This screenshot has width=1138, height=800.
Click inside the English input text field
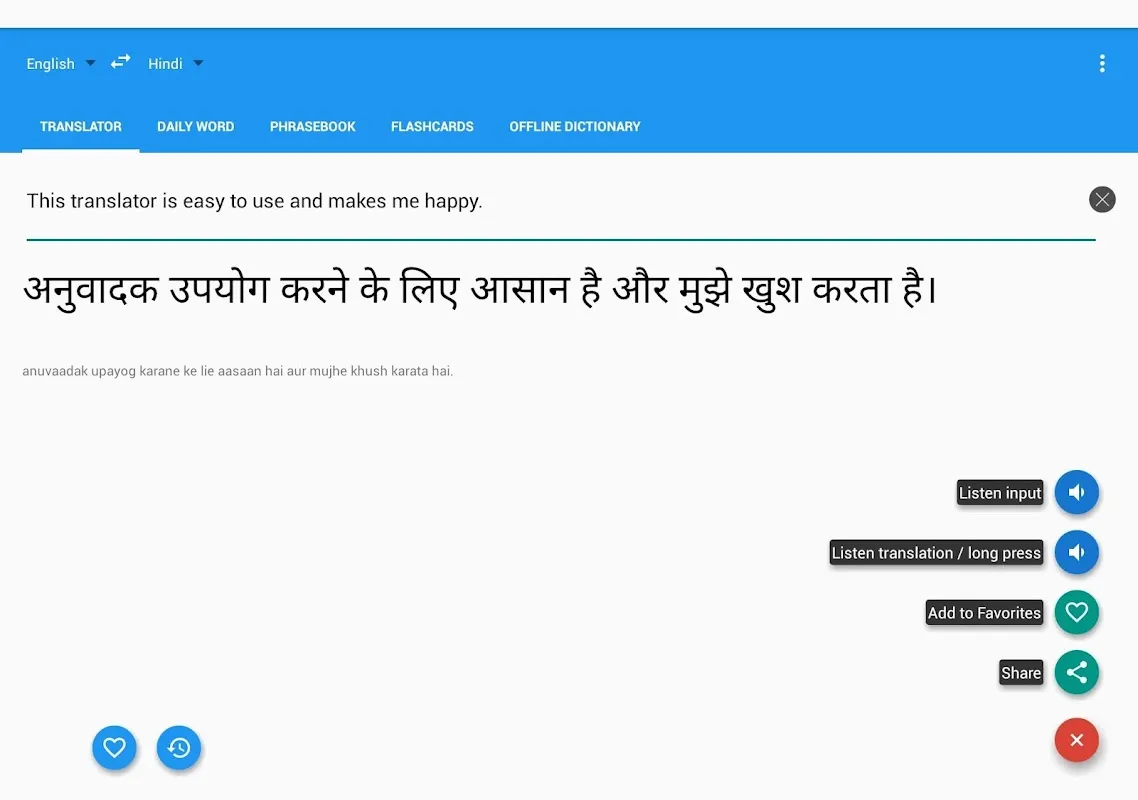coord(400,200)
